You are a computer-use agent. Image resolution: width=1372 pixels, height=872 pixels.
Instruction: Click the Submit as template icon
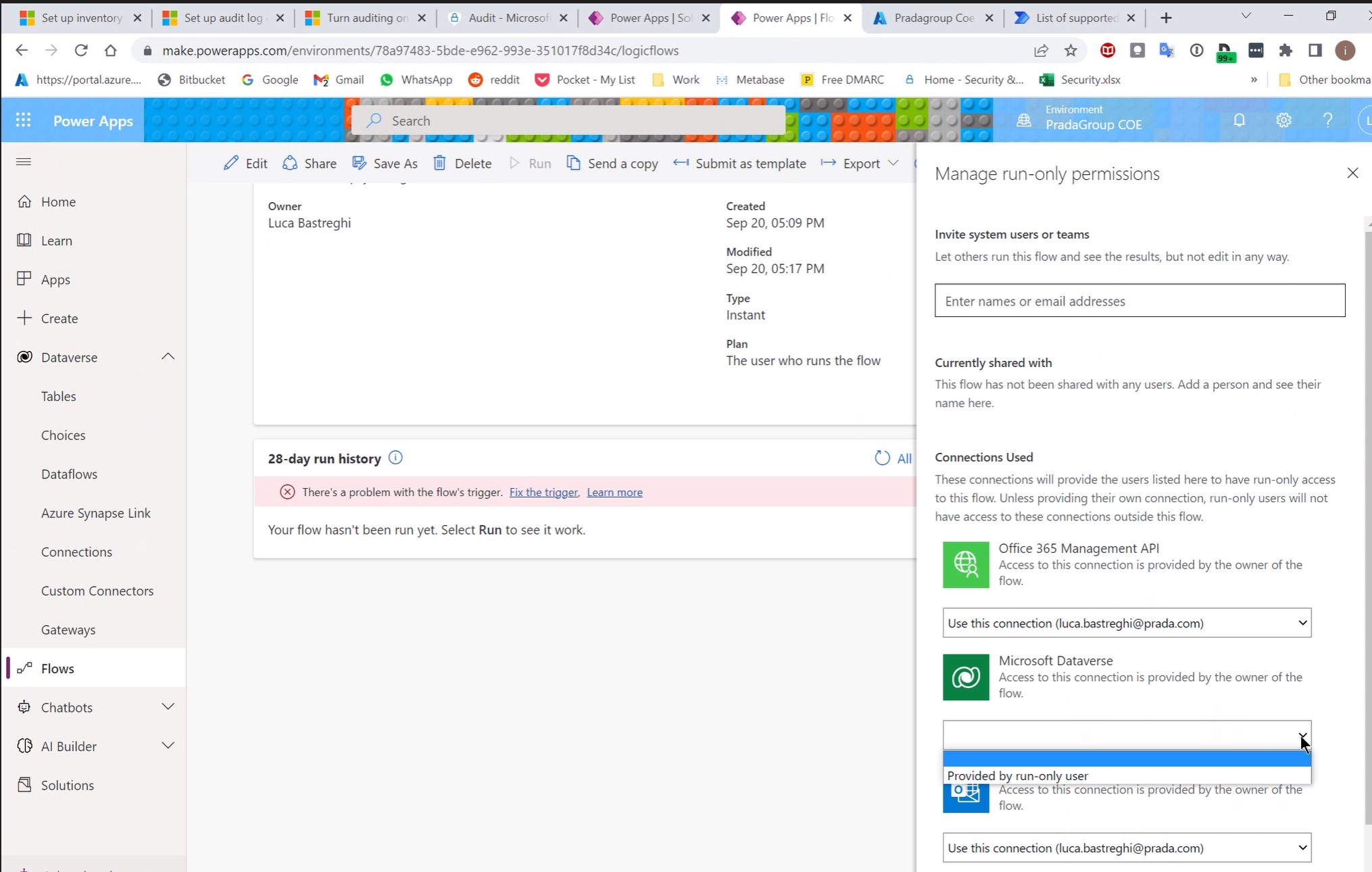[x=682, y=163]
